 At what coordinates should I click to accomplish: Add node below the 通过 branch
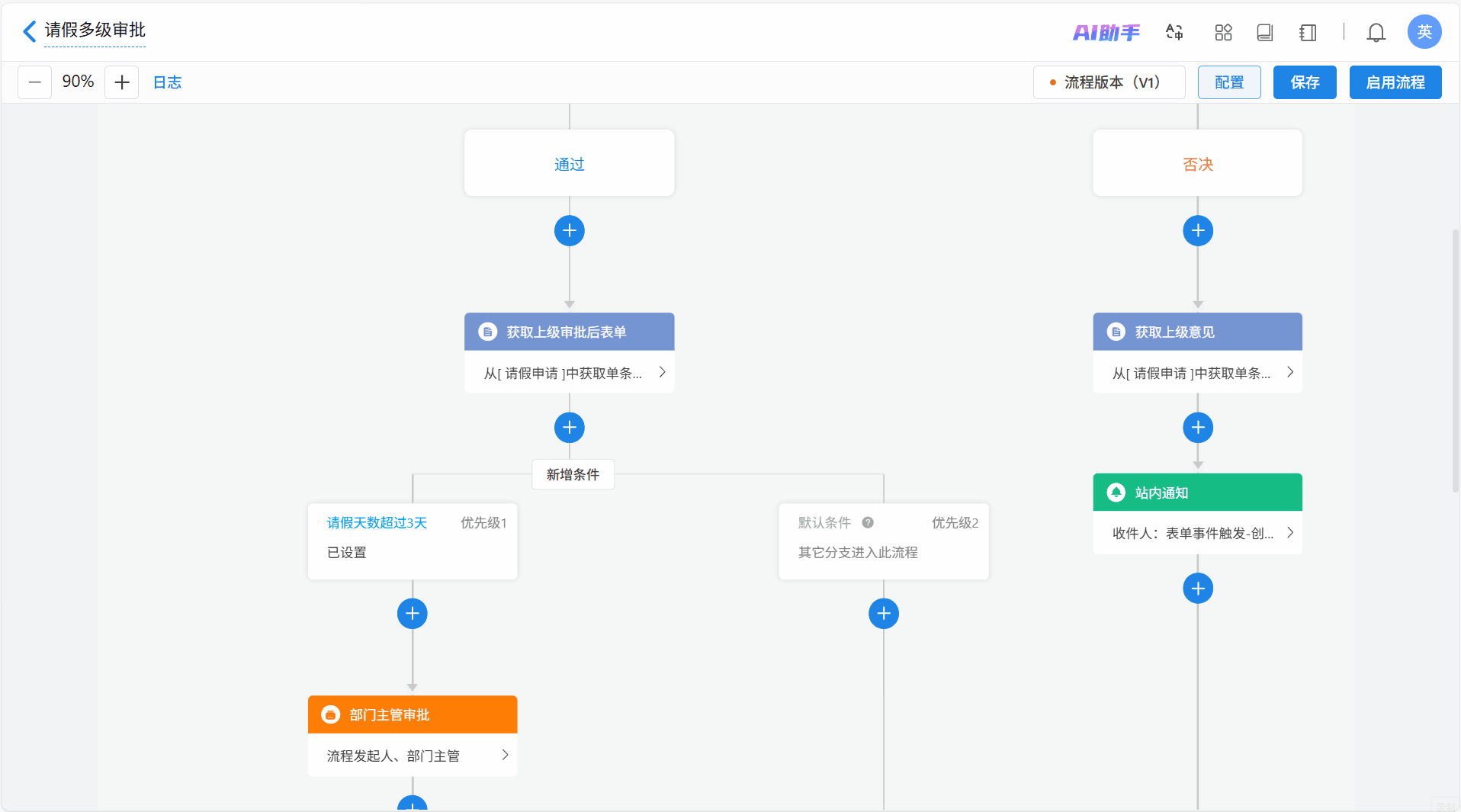569,230
